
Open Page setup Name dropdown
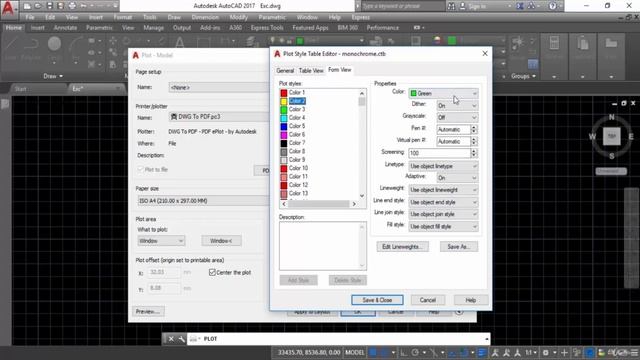point(219,87)
